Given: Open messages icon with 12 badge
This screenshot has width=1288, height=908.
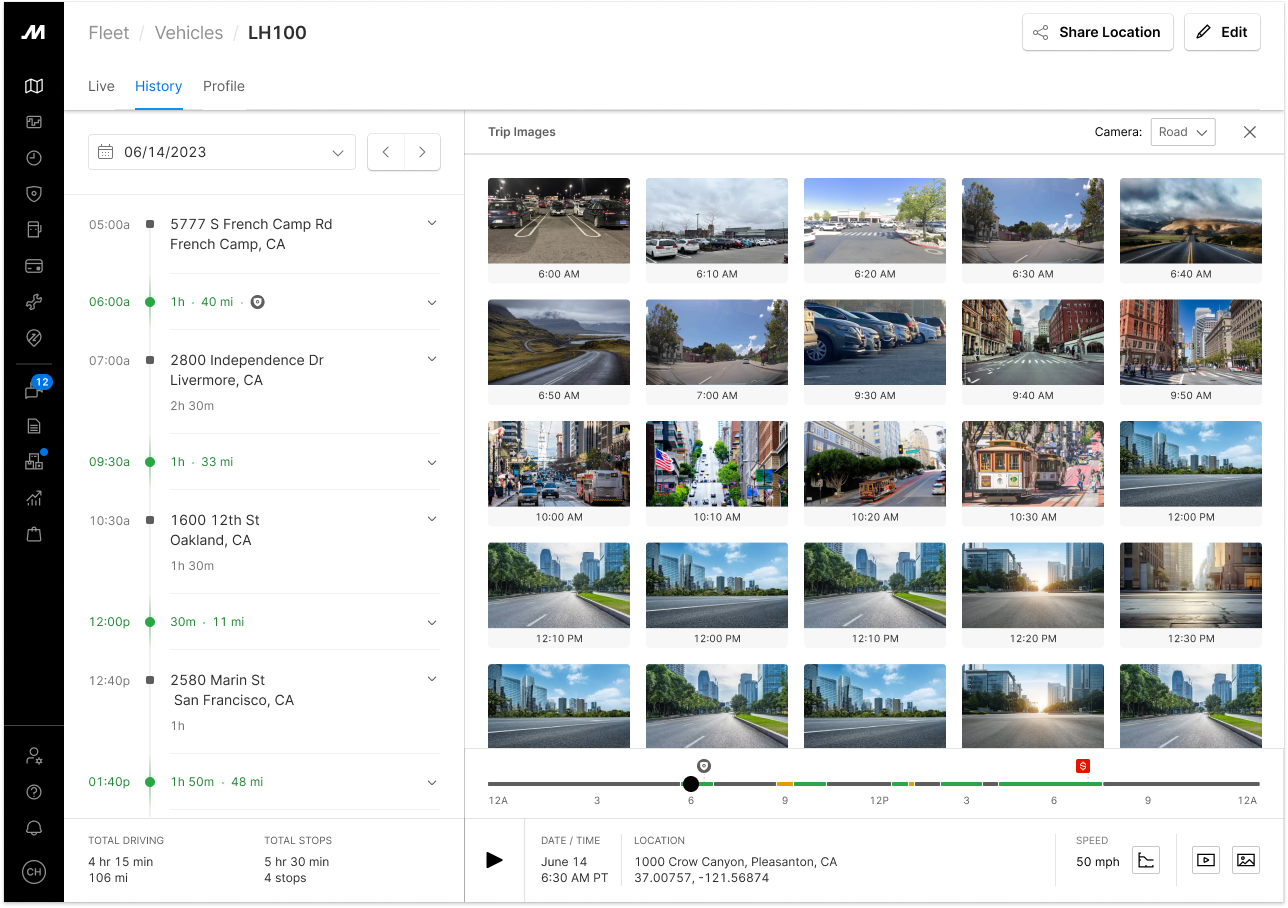Looking at the screenshot, I should point(34,392).
